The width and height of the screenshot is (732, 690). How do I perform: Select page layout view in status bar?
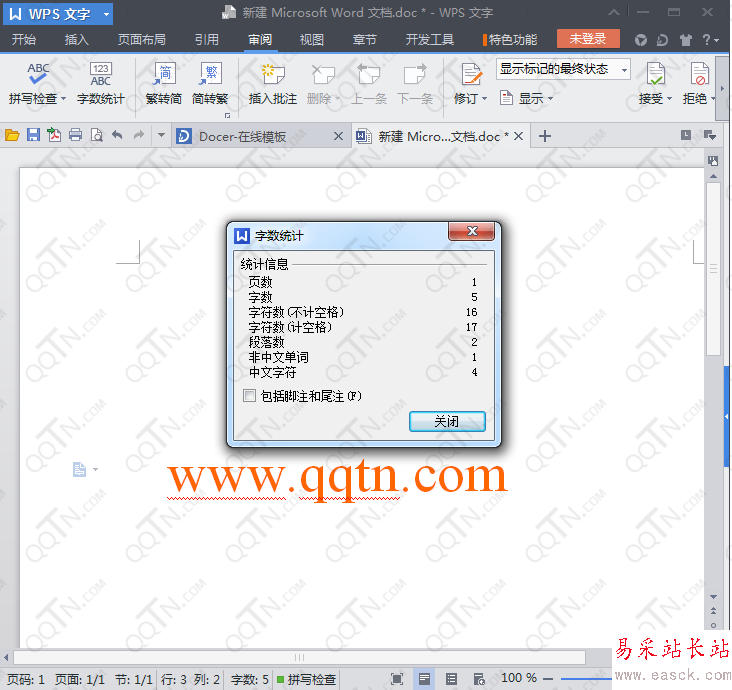tap(424, 679)
